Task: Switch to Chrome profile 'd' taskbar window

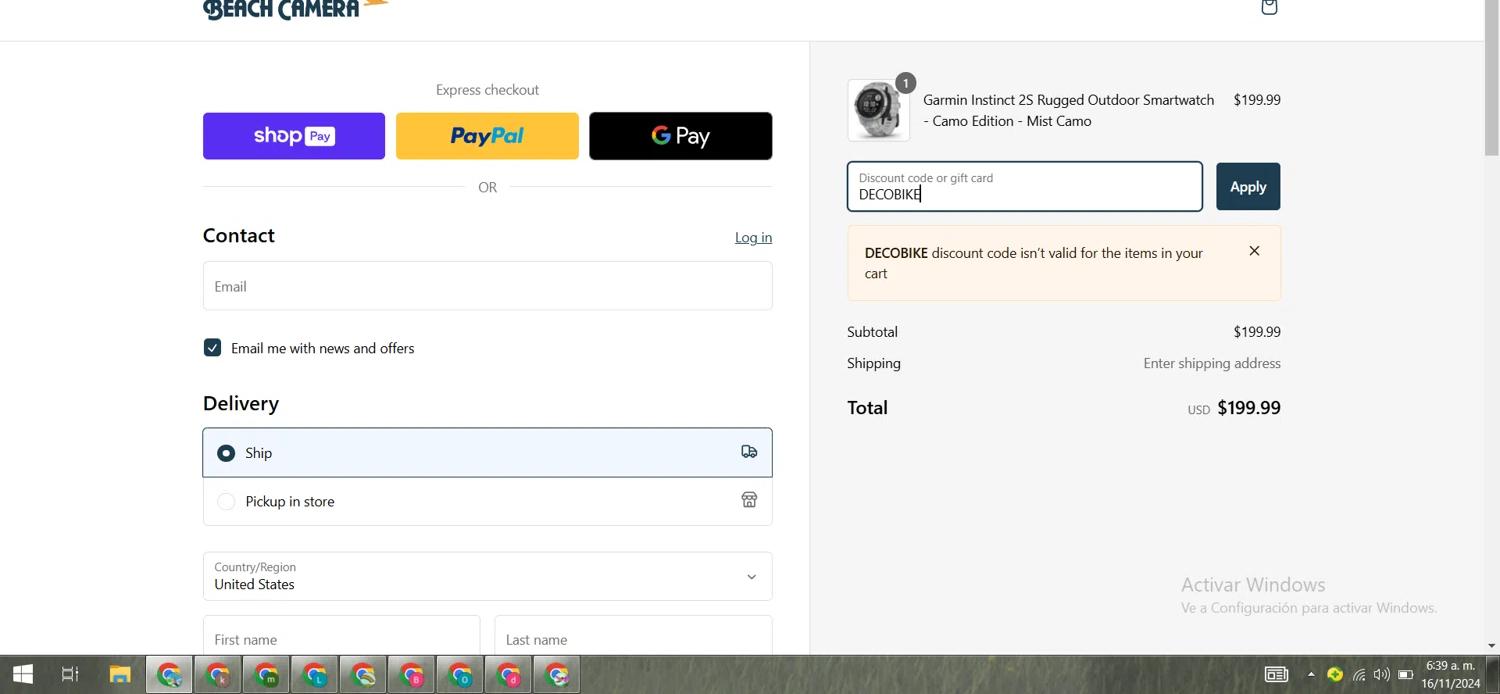Action: point(509,675)
